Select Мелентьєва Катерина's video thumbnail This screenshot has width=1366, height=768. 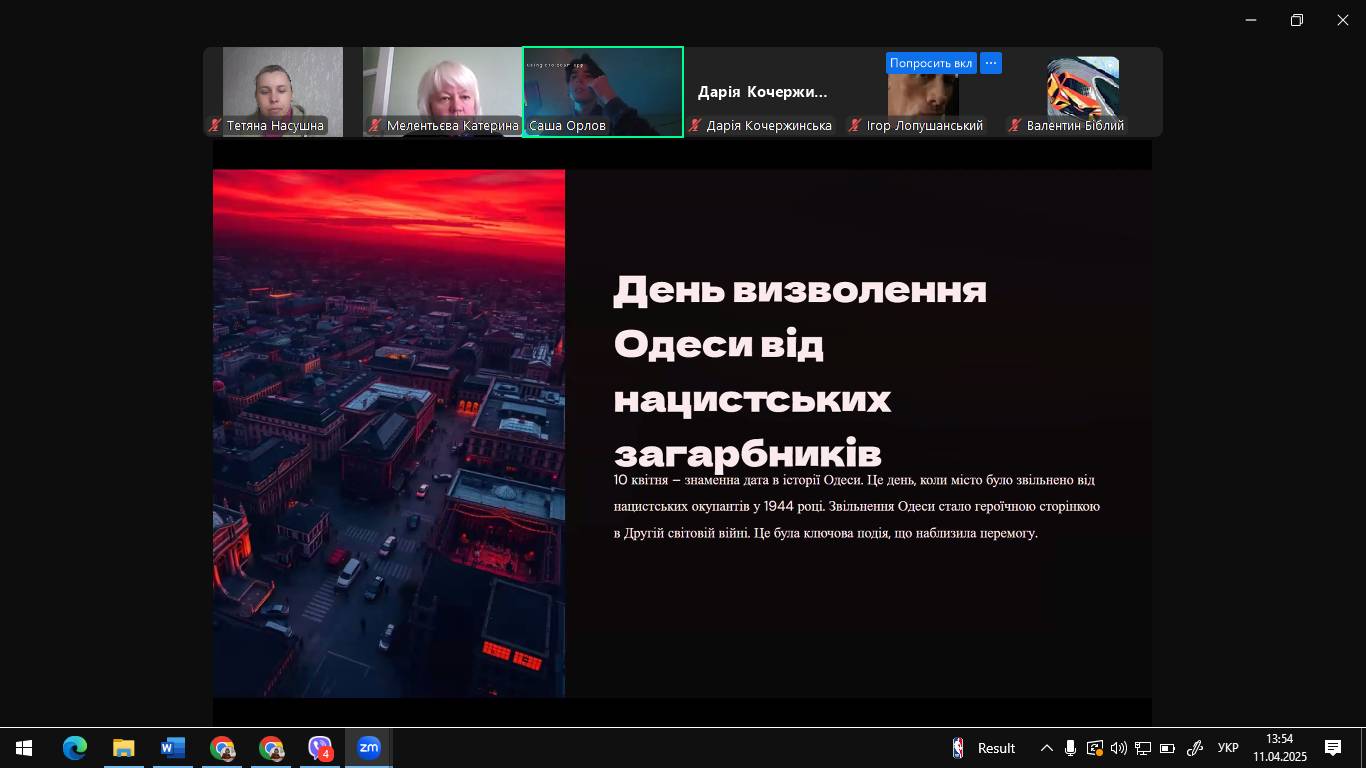443,92
